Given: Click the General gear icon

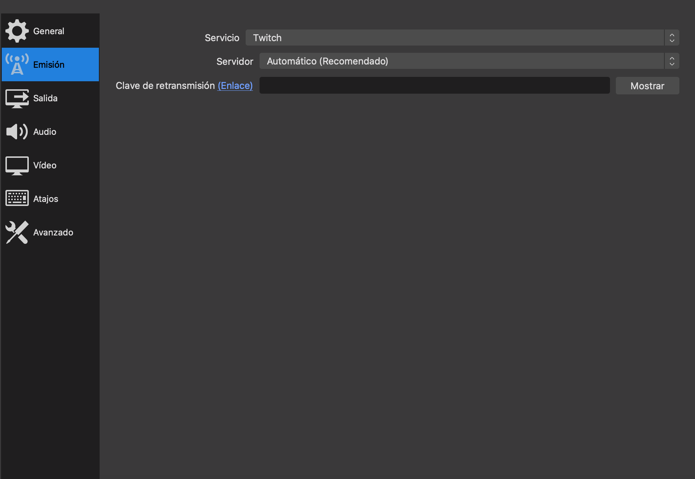Looking at the screenshot, I should click(x=17, y=31).
